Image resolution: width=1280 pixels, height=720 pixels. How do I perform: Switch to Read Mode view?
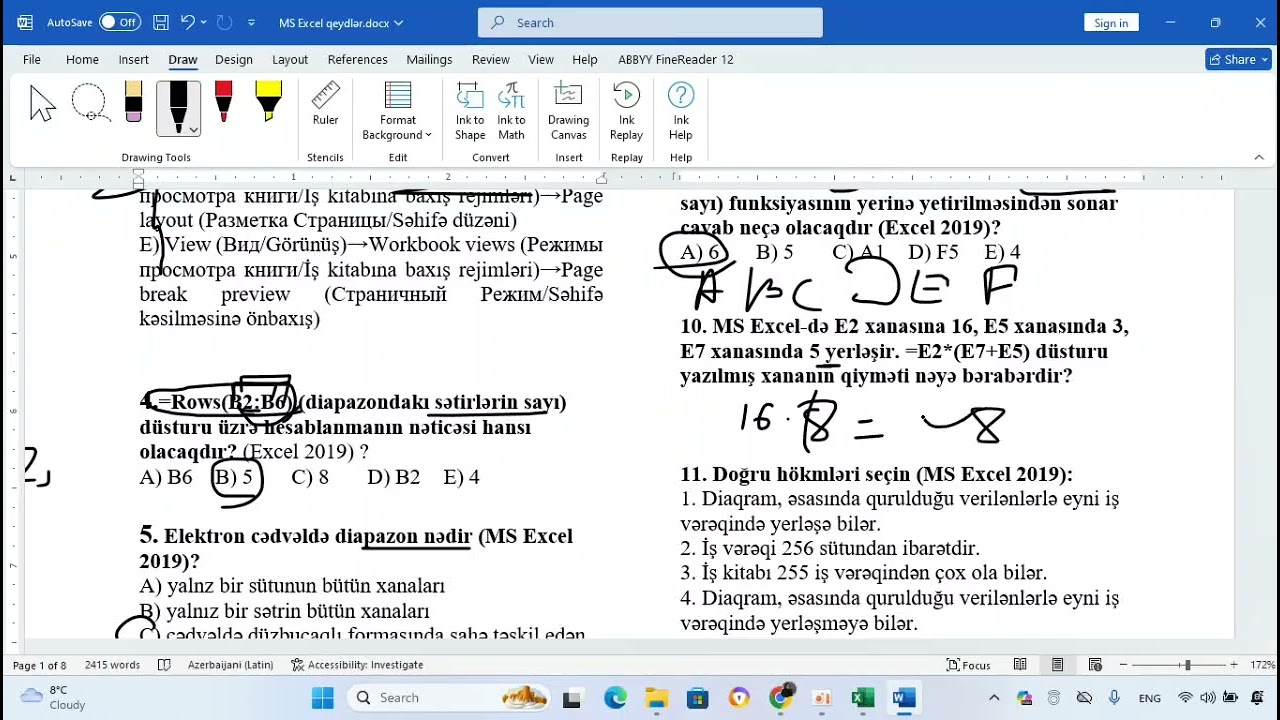[1020, 665]
